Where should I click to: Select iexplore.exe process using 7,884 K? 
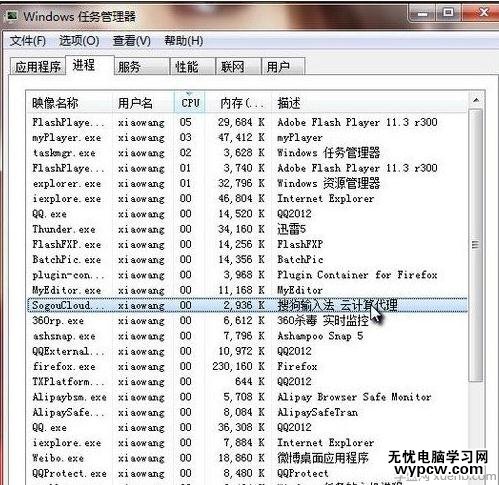[x=247, y=443]
